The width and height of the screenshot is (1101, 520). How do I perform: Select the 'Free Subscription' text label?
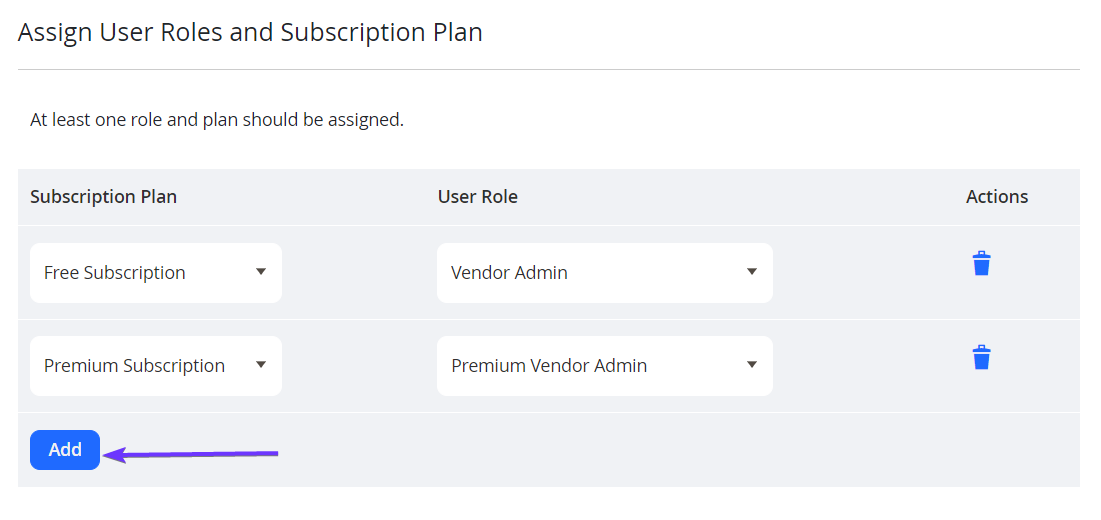114,273
